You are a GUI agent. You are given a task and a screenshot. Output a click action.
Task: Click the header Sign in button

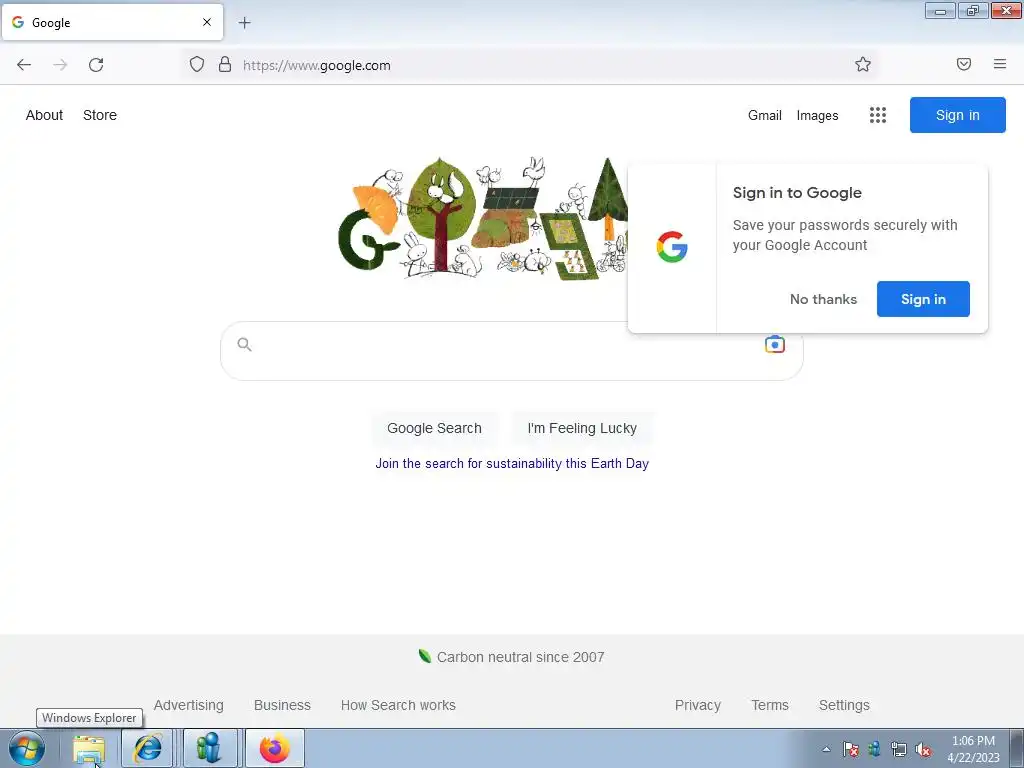(957, 115)
